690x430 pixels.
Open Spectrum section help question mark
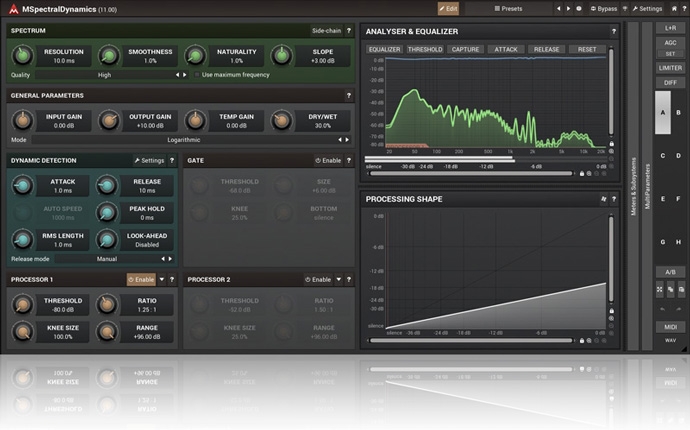click(348, 31)
